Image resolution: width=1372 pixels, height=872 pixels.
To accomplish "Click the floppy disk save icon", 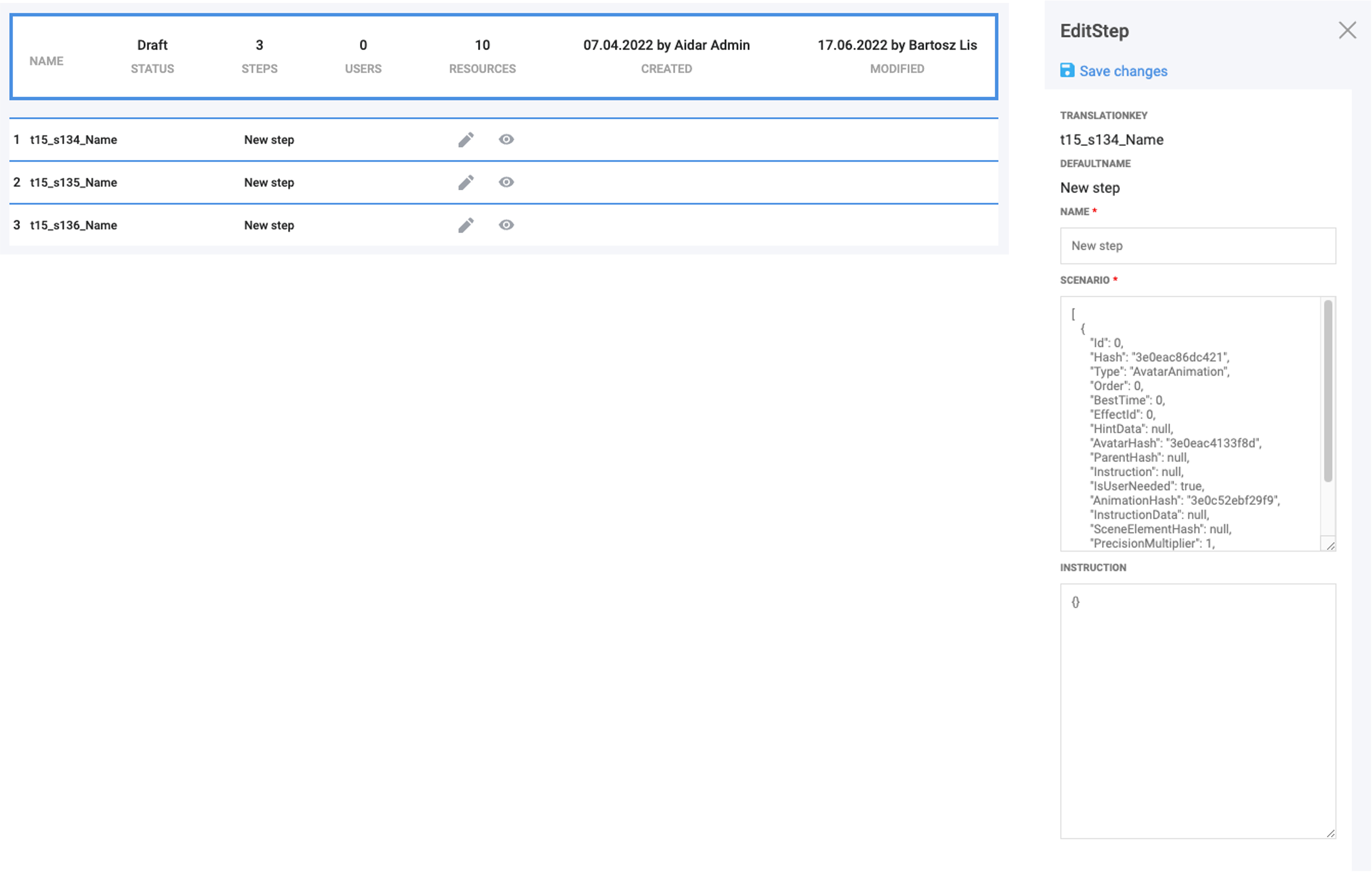I will [1067, 71].
